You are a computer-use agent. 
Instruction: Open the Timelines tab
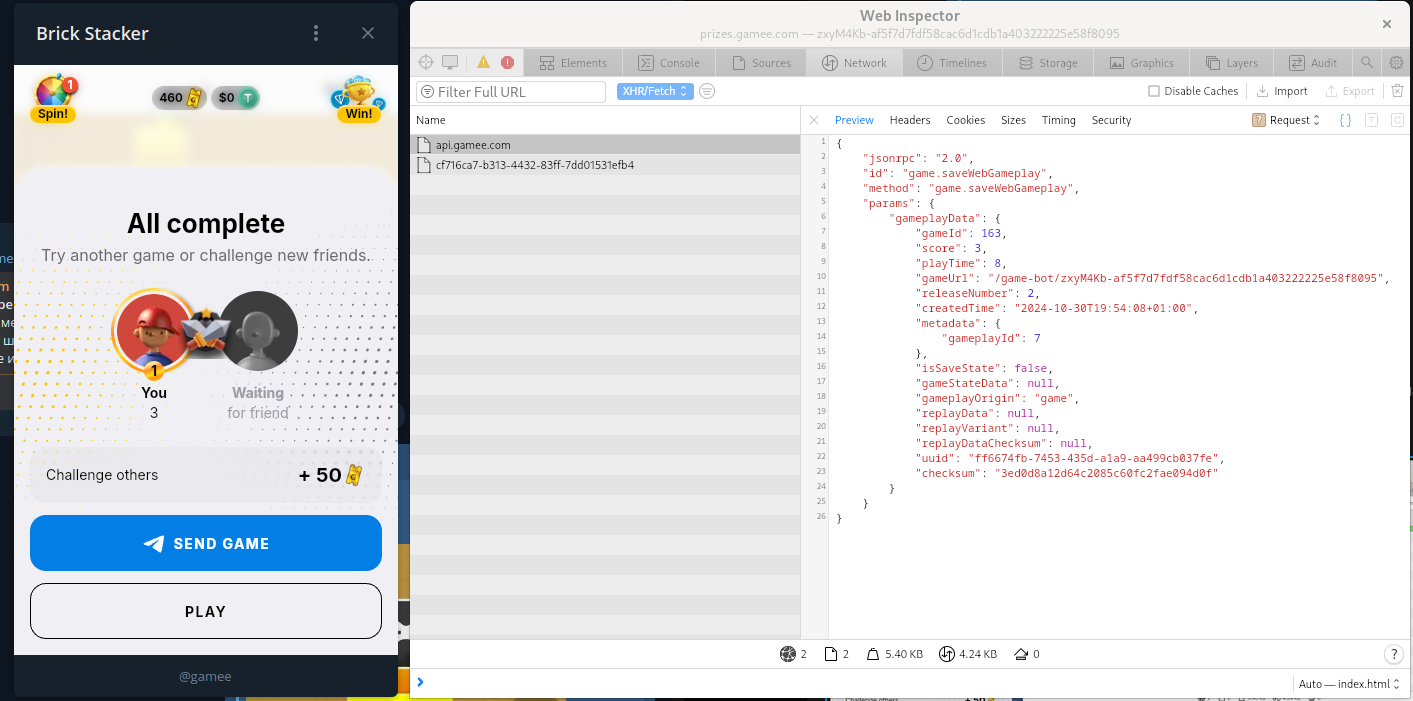(x=951, y=63)
